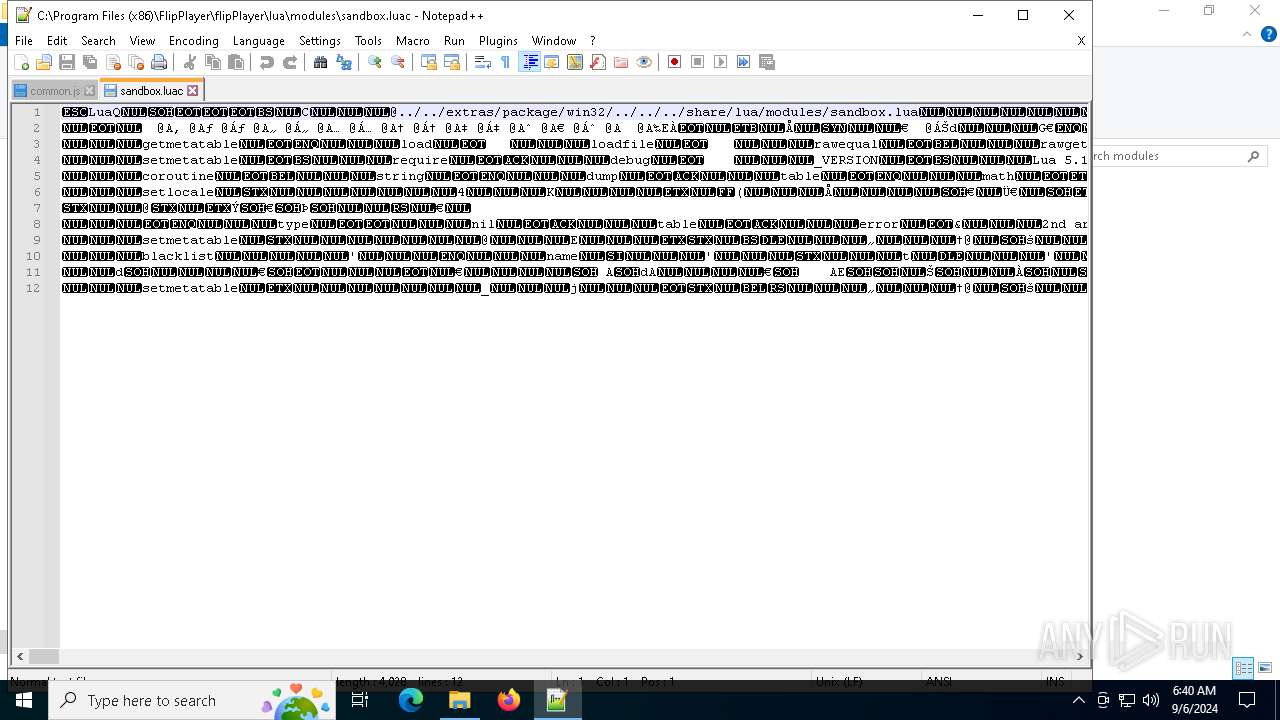The height and width of the screenshot is (720, 1280).
Task: Open Folder as Workspace icon
Action: (621, 62)
